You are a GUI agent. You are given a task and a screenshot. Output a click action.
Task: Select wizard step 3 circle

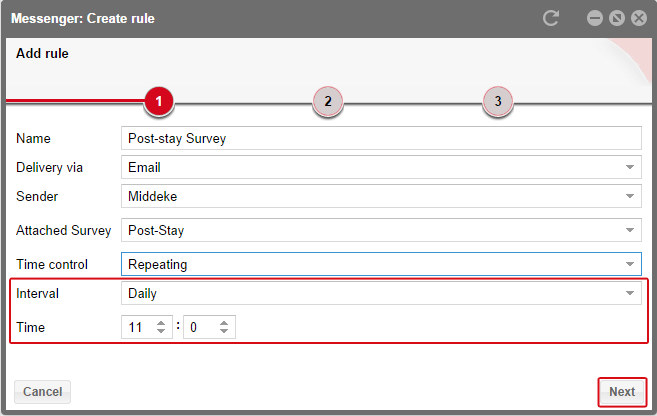coord(497,101)
